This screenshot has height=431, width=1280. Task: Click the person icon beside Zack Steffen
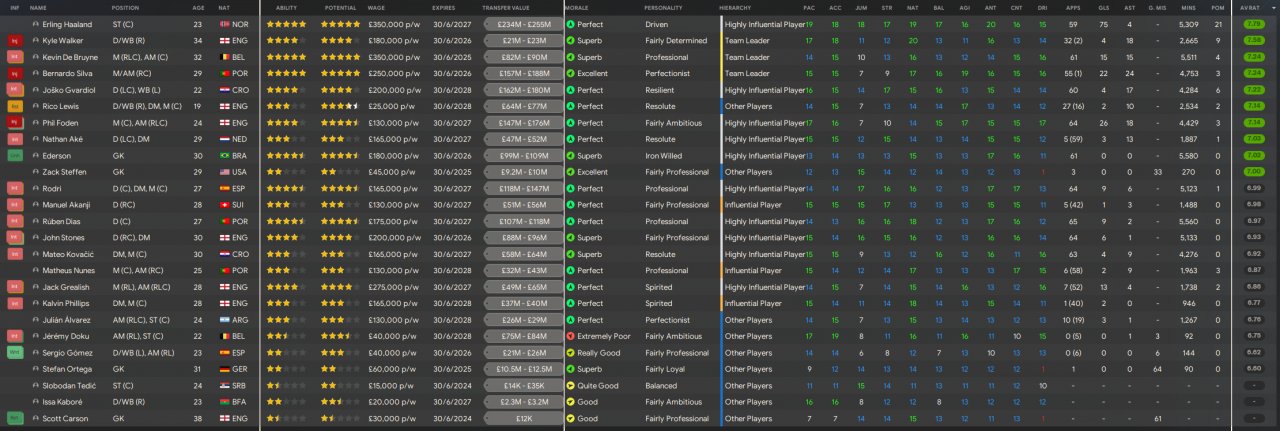coord(36,172)
